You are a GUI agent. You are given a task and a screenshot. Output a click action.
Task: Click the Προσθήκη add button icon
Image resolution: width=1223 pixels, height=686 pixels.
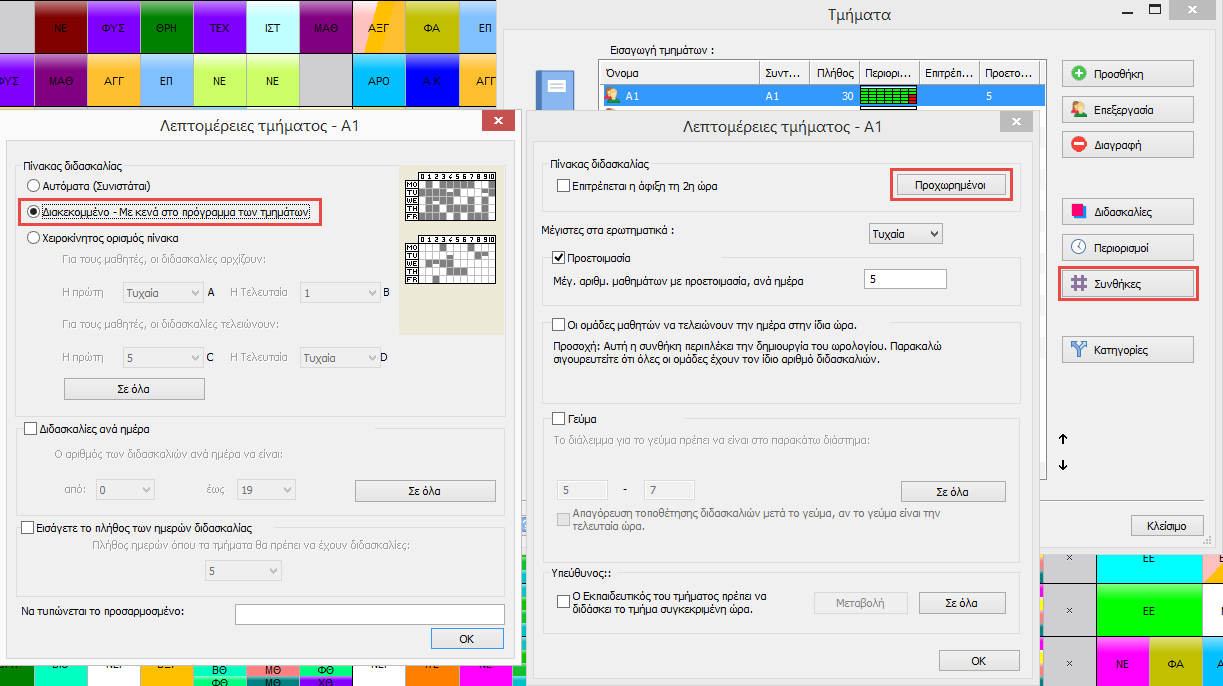(1079, 74)
